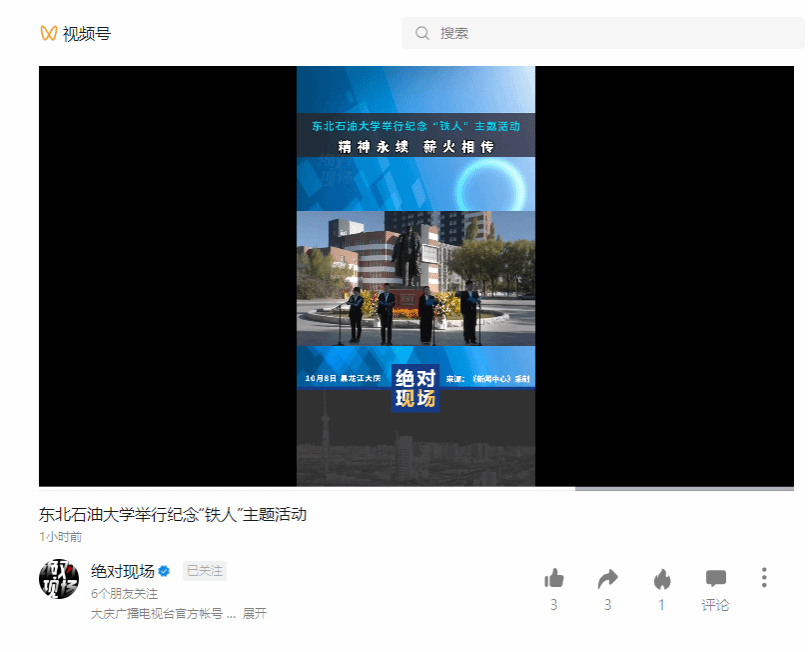Screen dimensions: 808x652
Task: Open comments via speech bubble icon
Action: point(716,578)
